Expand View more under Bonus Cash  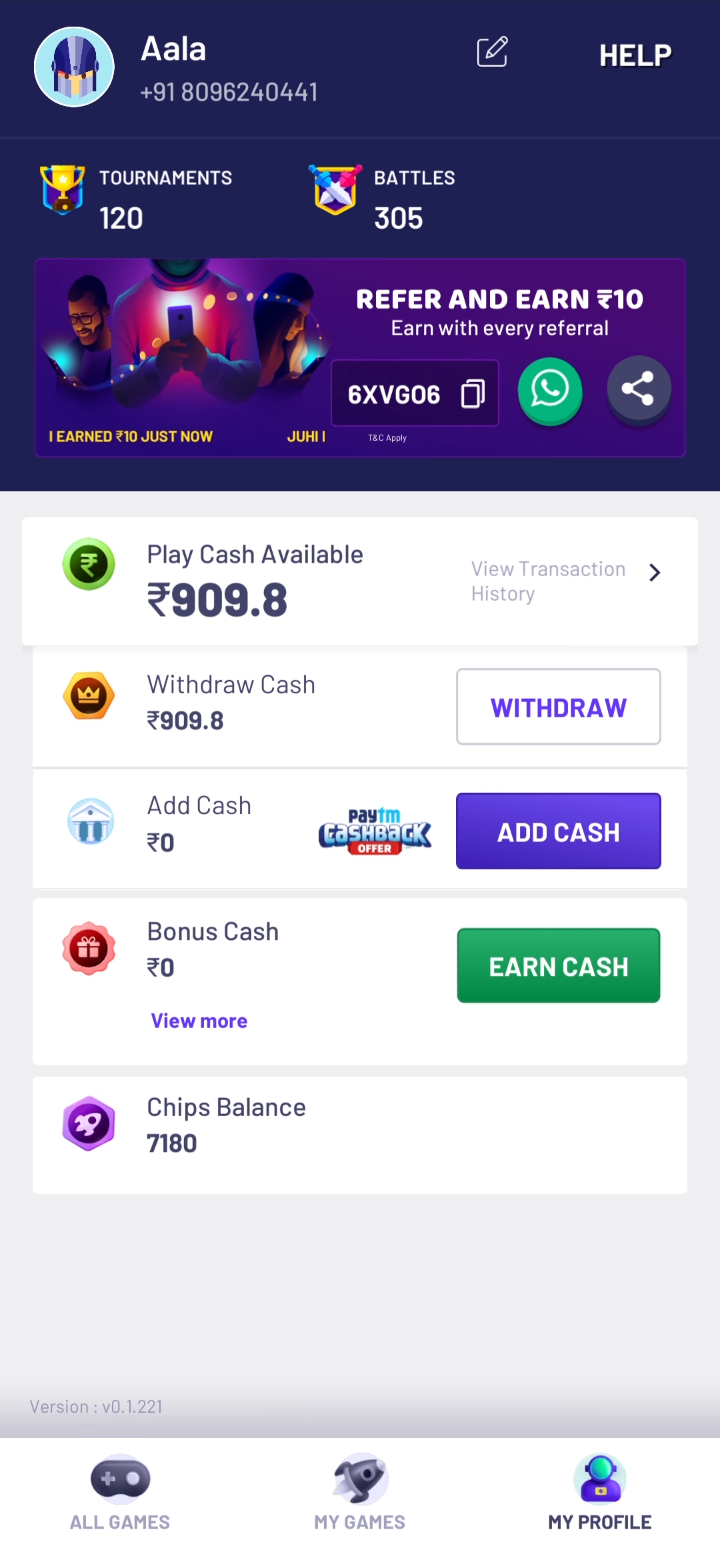click(199, 1020)
